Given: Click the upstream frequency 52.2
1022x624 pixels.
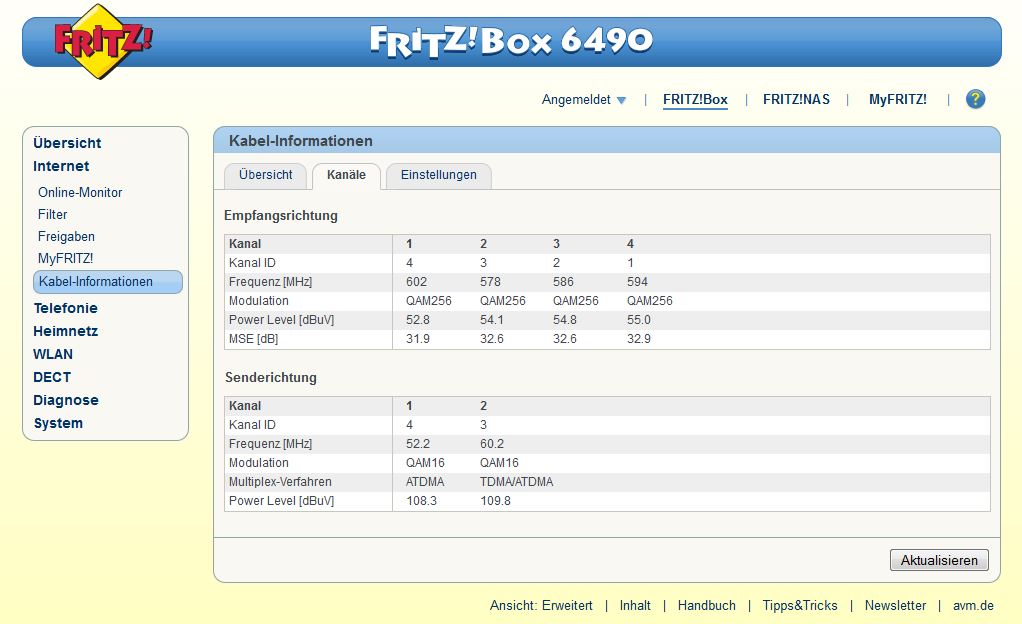Looking at the screenshot, I should click(418, 444).
